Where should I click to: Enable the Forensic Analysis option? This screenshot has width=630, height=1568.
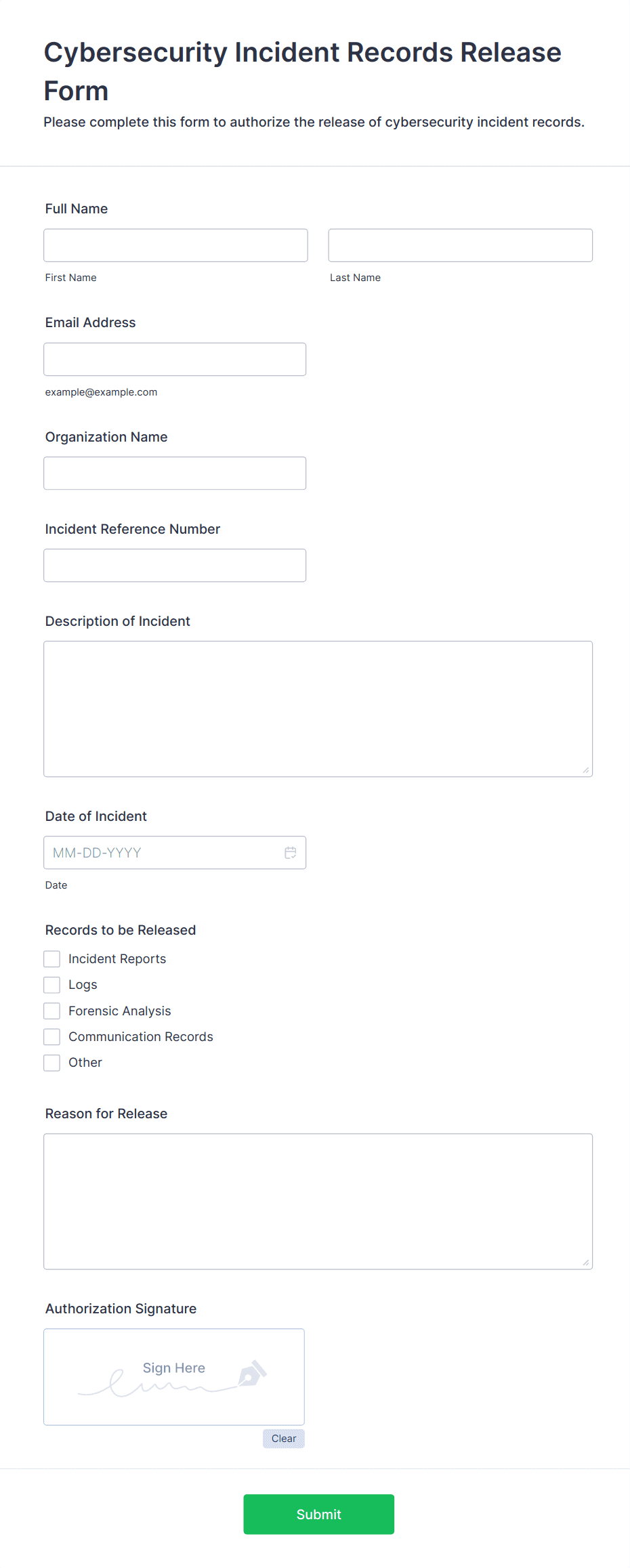(52, 1011)
